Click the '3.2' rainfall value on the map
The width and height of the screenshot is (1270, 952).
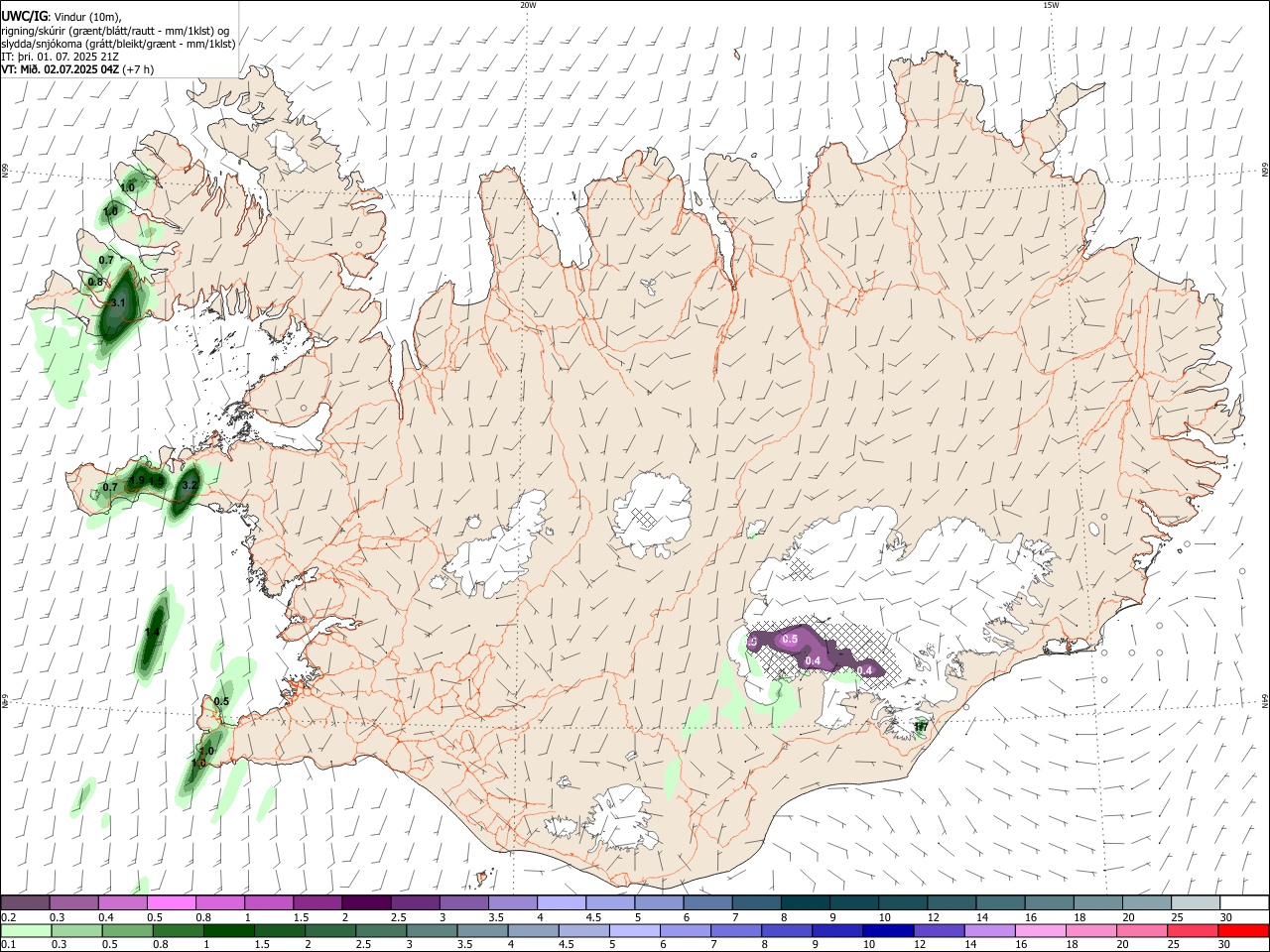tap(190, 485)
